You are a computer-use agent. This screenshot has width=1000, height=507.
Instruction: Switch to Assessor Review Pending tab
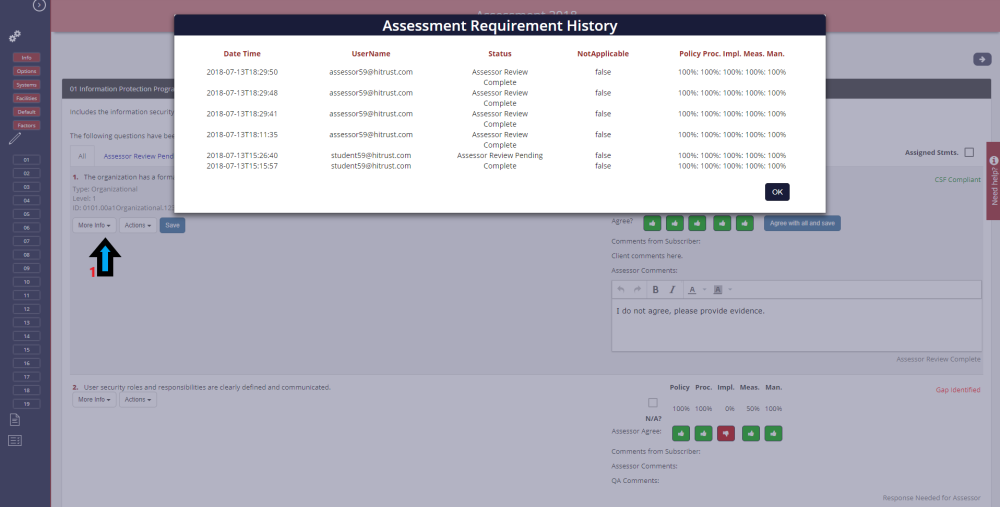[x=138, y=156]
